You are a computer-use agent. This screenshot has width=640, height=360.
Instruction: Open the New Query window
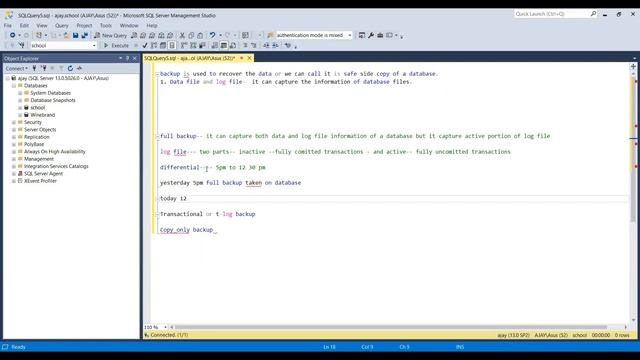click(x=111, y=36)
